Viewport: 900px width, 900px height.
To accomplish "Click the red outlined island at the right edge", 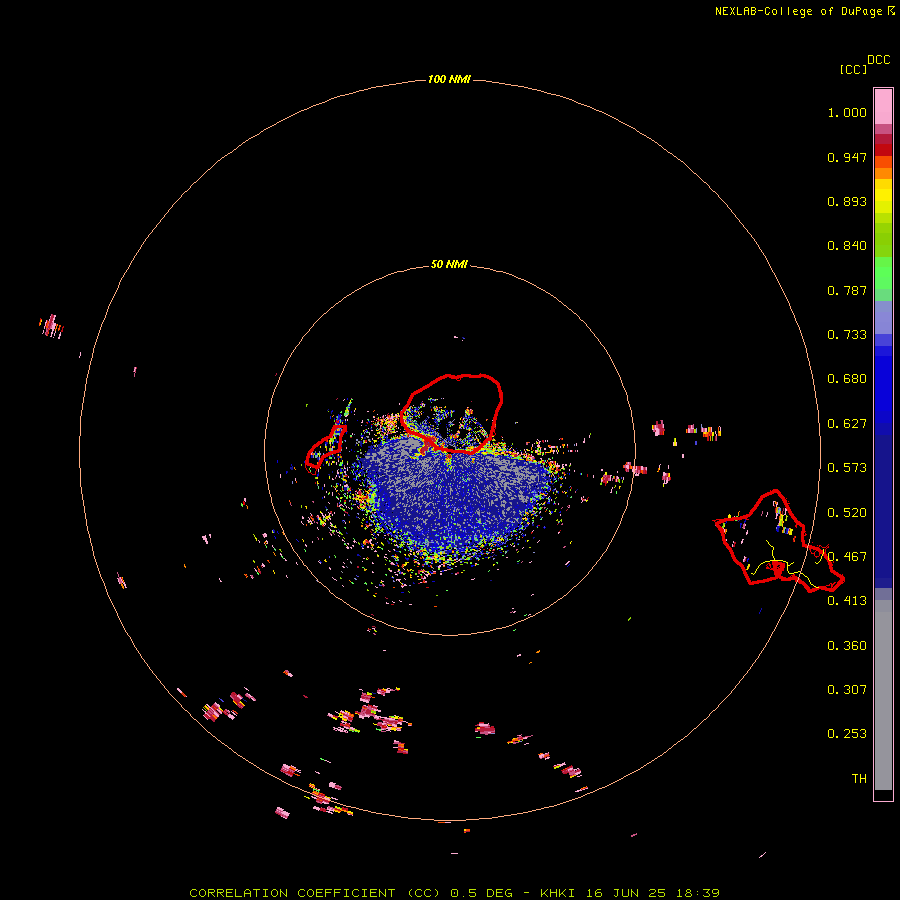I will pyautogui.click(x=779, y=541).
